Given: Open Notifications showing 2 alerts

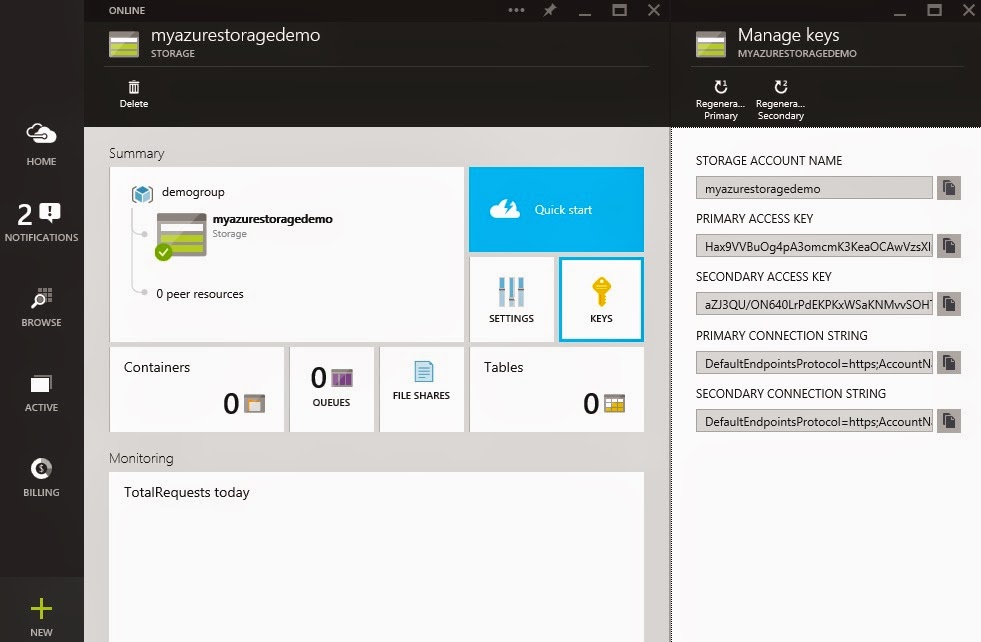Looking at the screenshot, I should click(x=41, y=222).
